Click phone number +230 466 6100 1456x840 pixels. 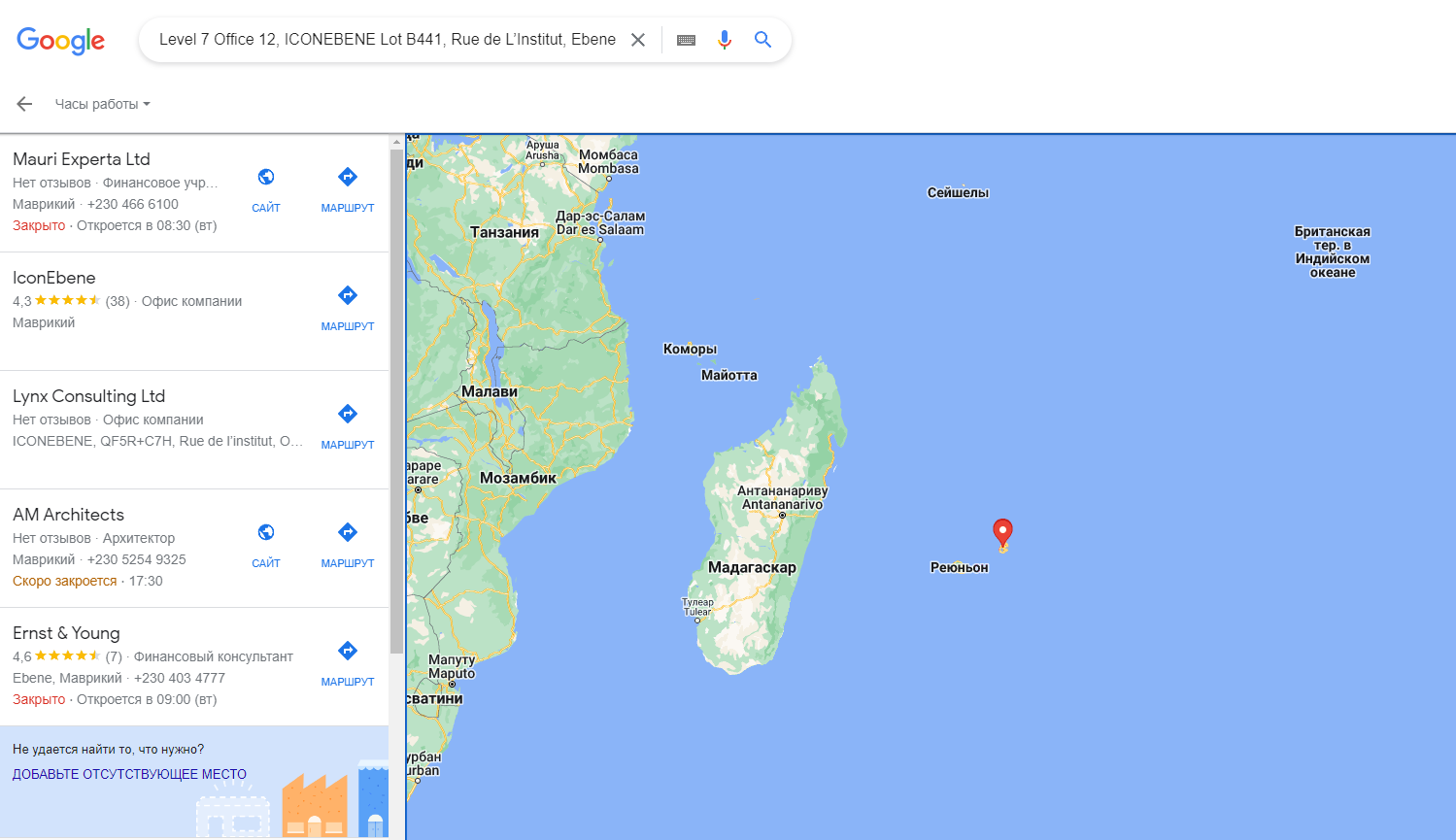[133, 204]
